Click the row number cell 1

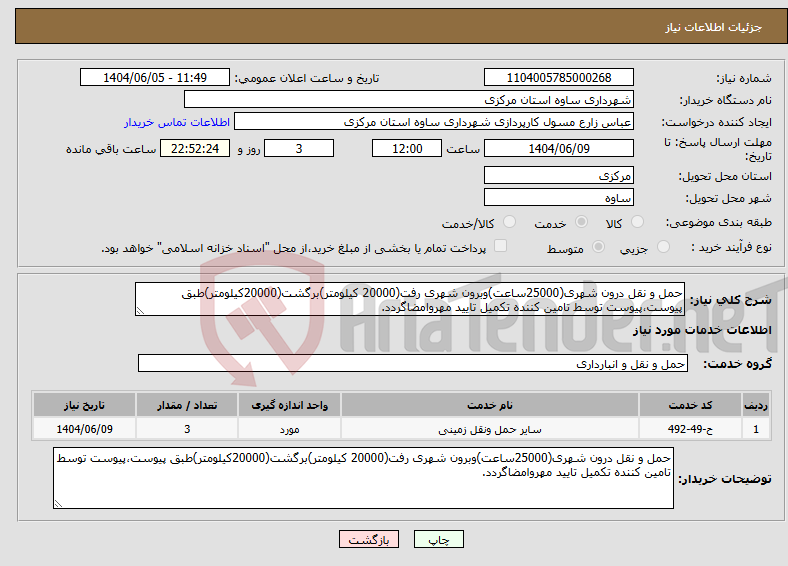tap(756, 429)
